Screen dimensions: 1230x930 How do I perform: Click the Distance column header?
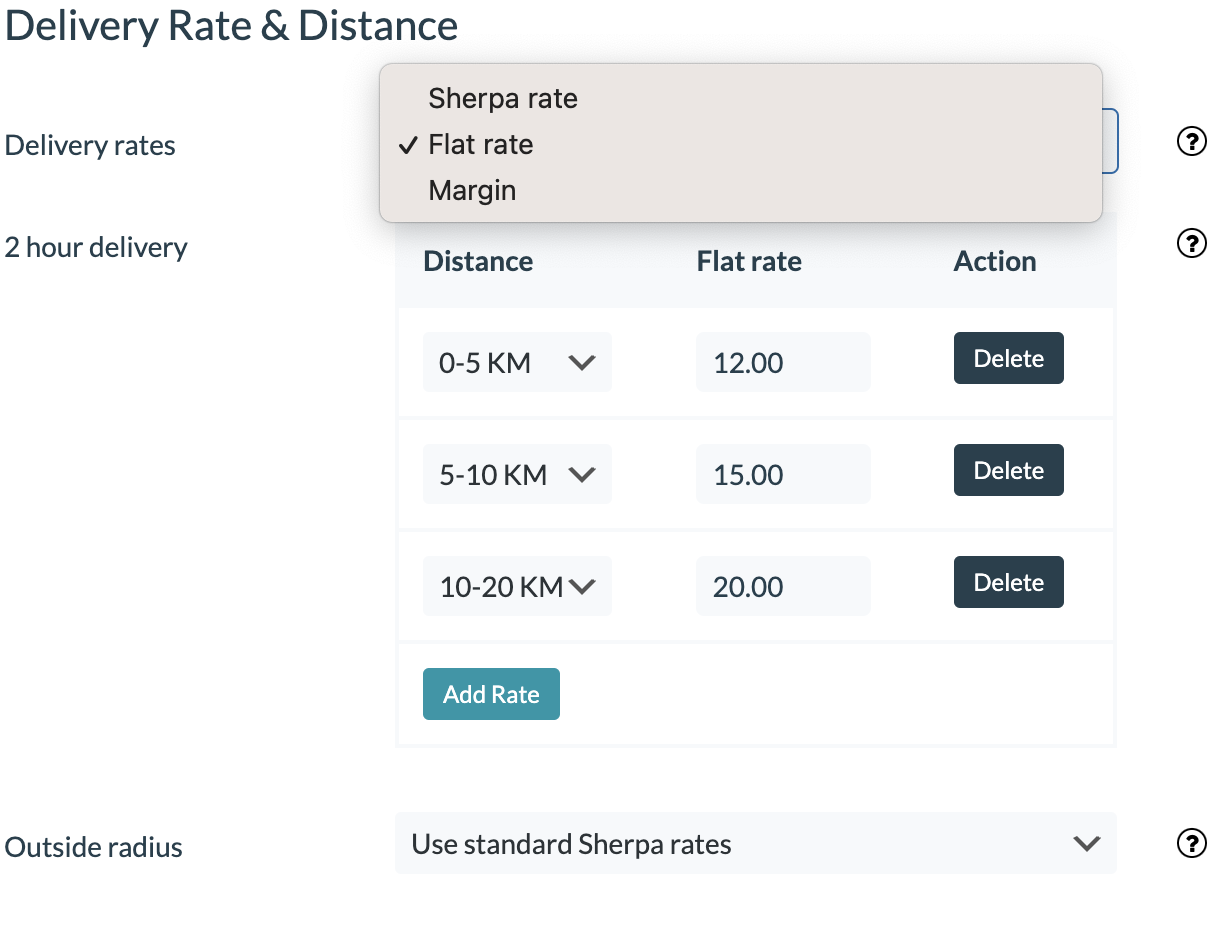[478, 262]
